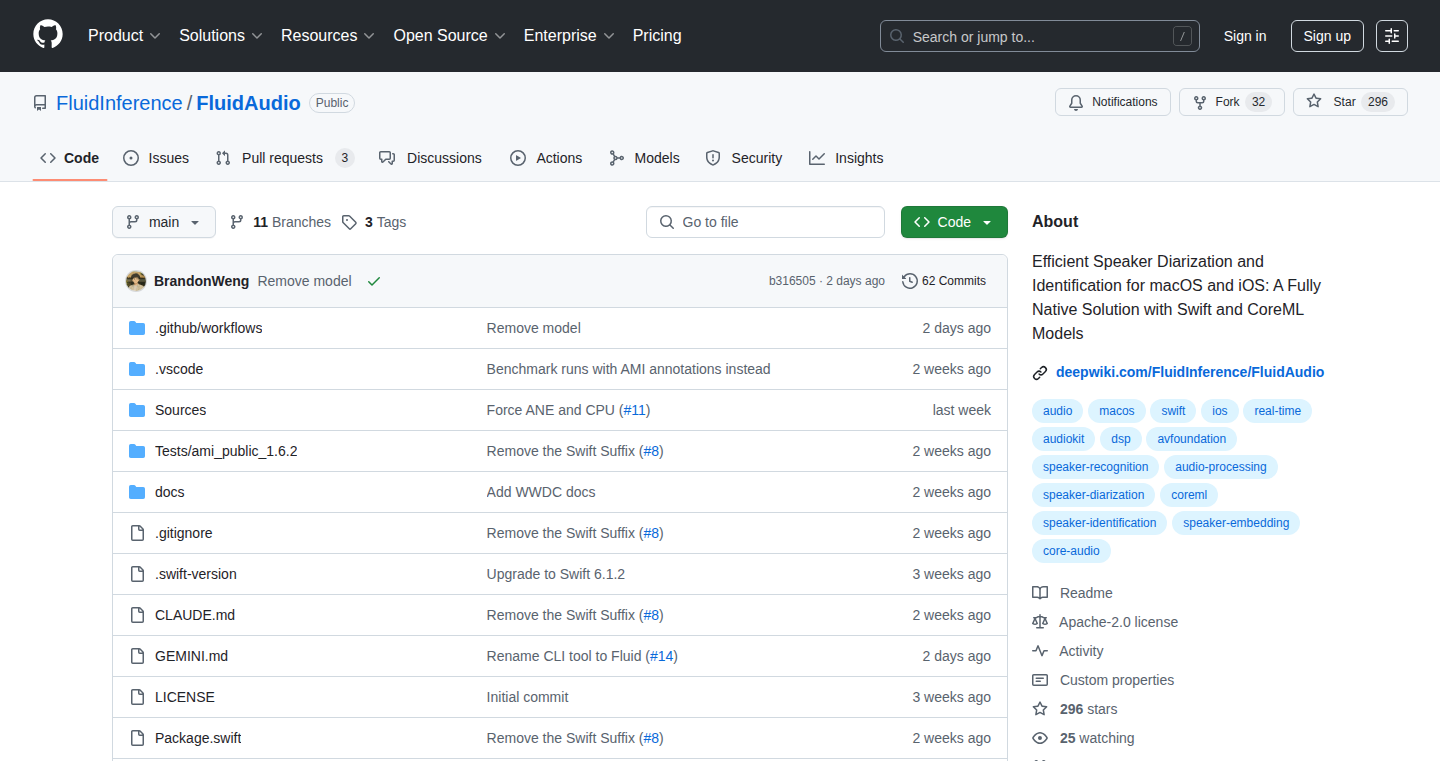Open the GEMINI.md file

(192, 656)
